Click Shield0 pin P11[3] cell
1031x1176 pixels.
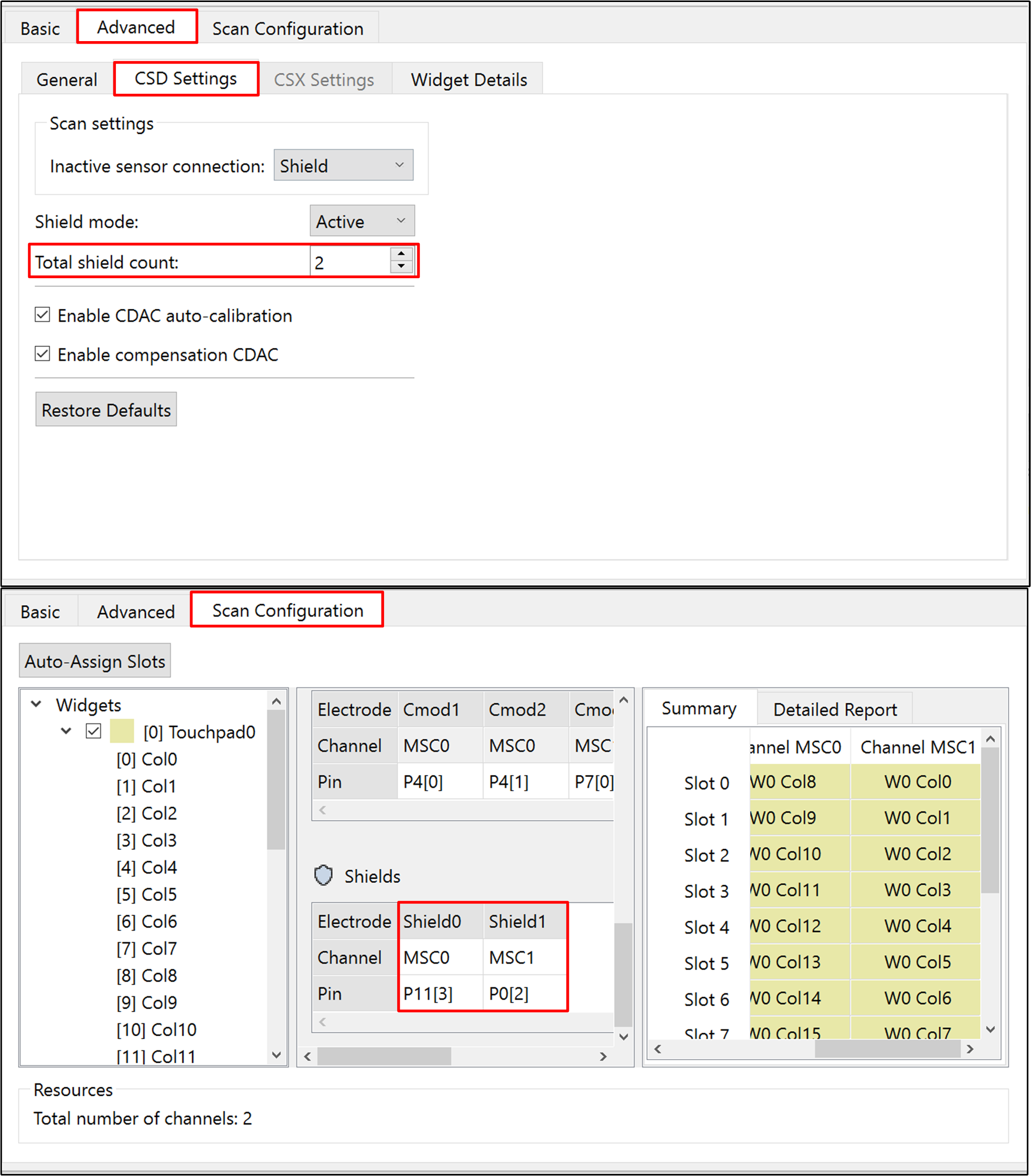tap(440, 993)
